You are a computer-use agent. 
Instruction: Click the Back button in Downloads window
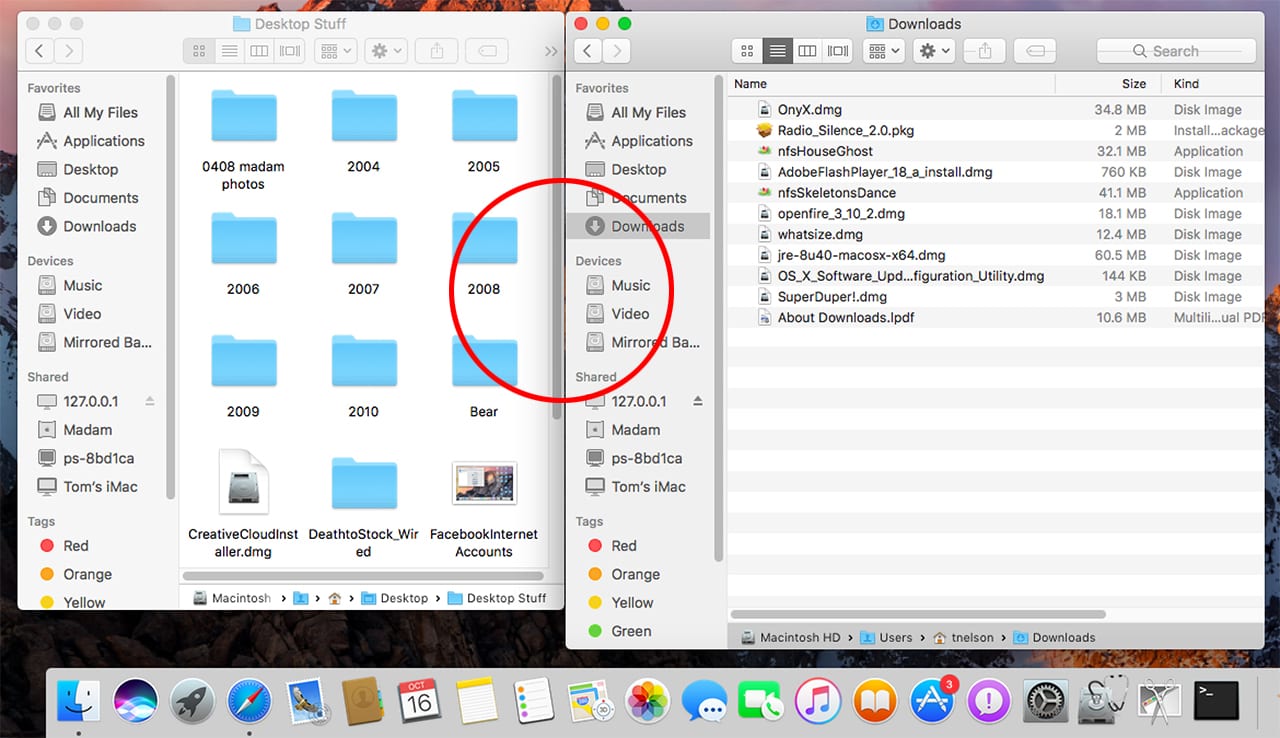(x=589, y=51)
